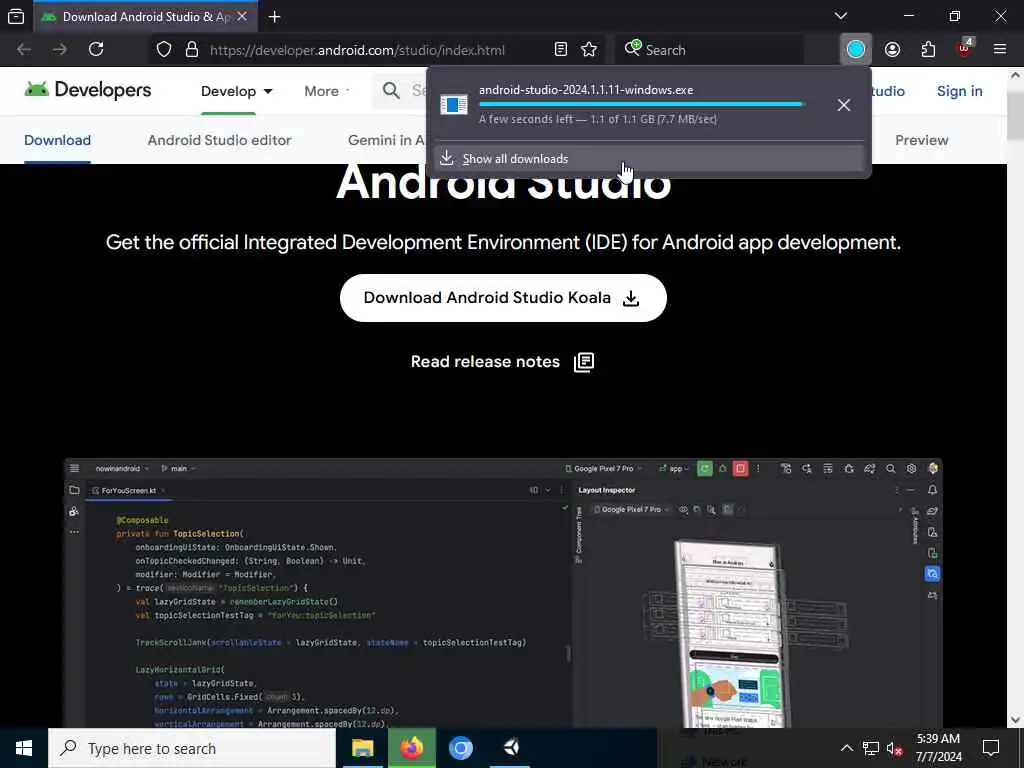Viewport: 1024px width, 768px height.
Task: View site info via the padlock icon
Action: pyautogui.click(x=191, y=50)
